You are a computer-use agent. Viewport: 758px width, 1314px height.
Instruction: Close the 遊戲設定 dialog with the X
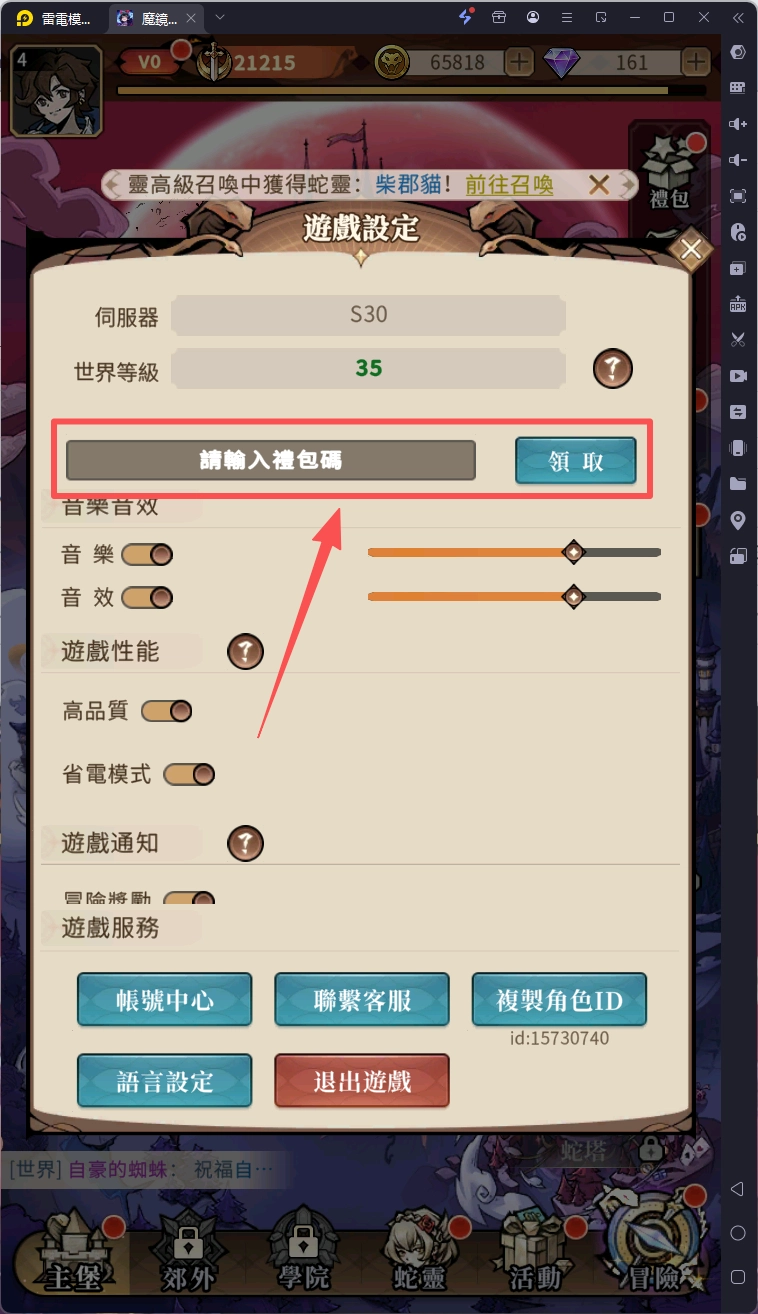point(691,251)
